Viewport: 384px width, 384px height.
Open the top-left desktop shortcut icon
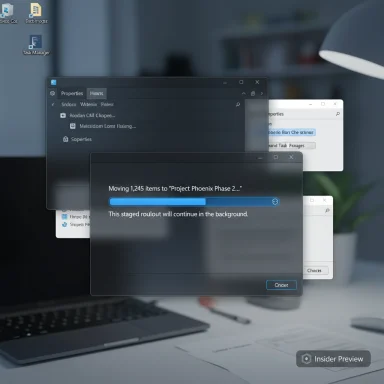pos(8,13)
